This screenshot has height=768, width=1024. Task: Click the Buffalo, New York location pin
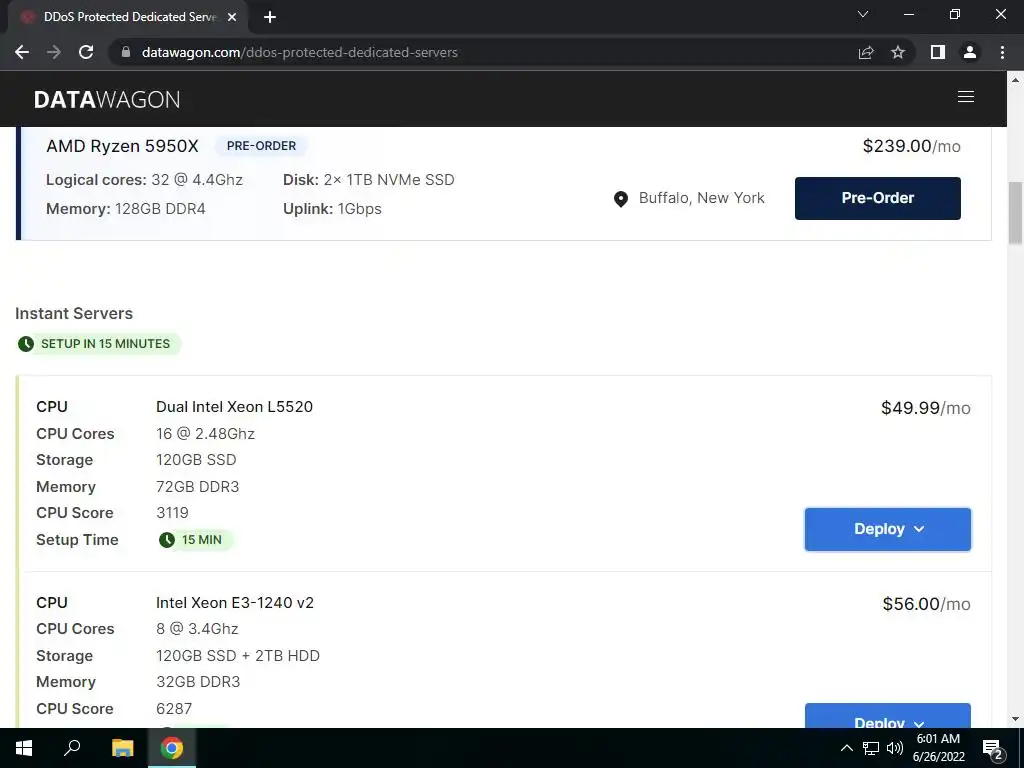621,199
